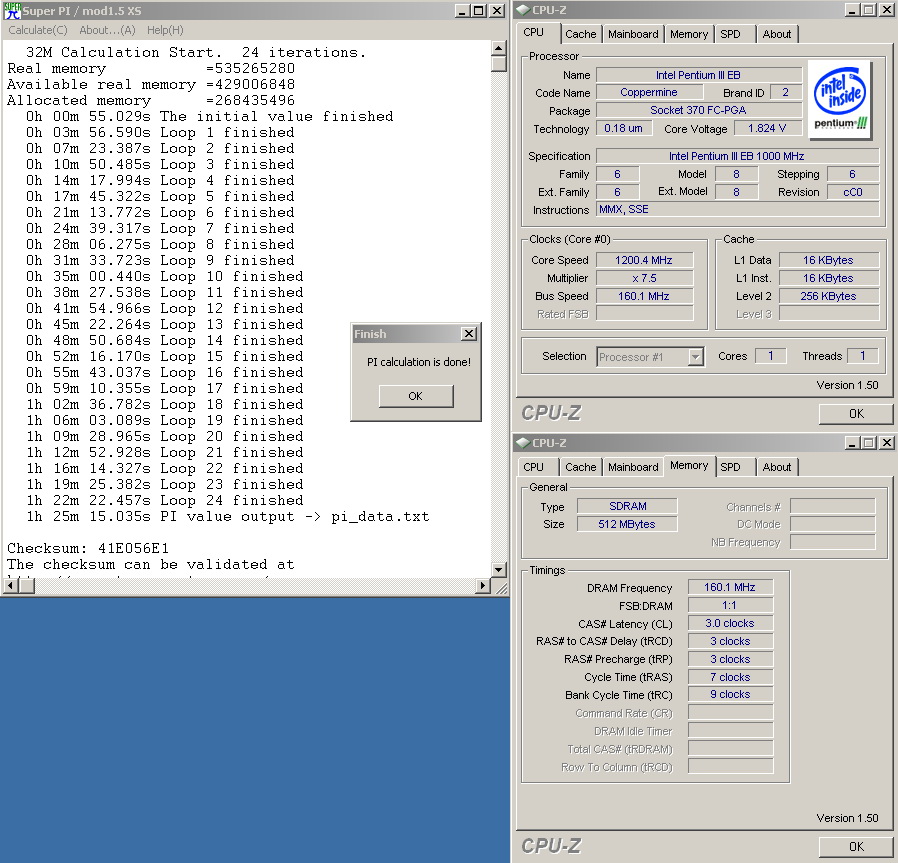898x863 pixels.
Task: Click Super PI vertical scrollbar up arrow
Action: [498, 48]
